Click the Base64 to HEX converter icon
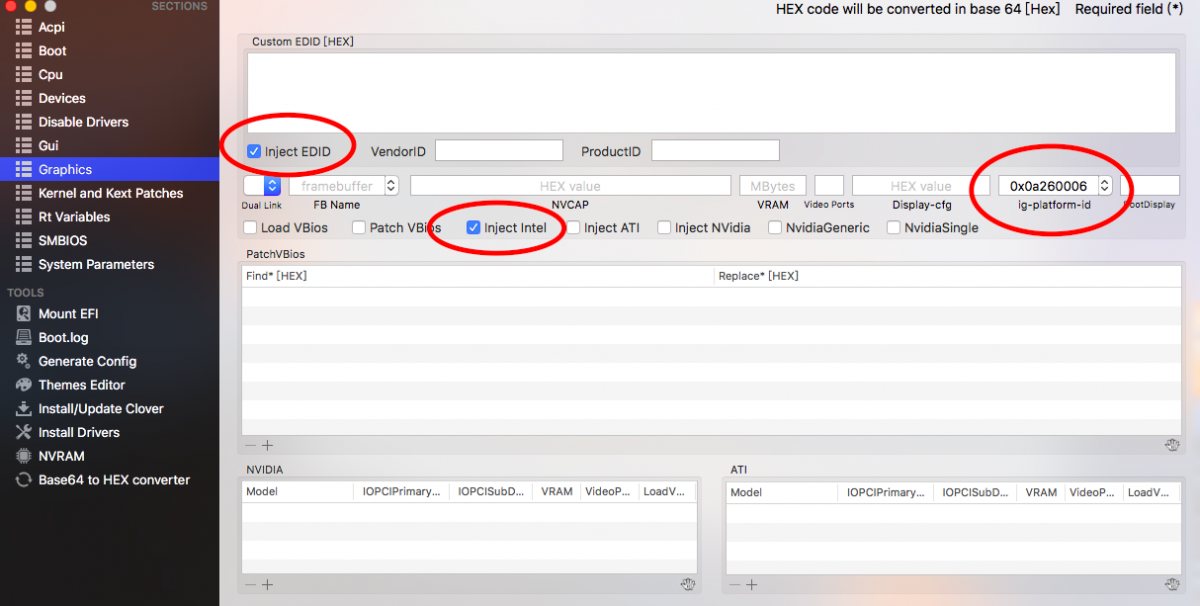1200x606 pixels. [23, 480]
